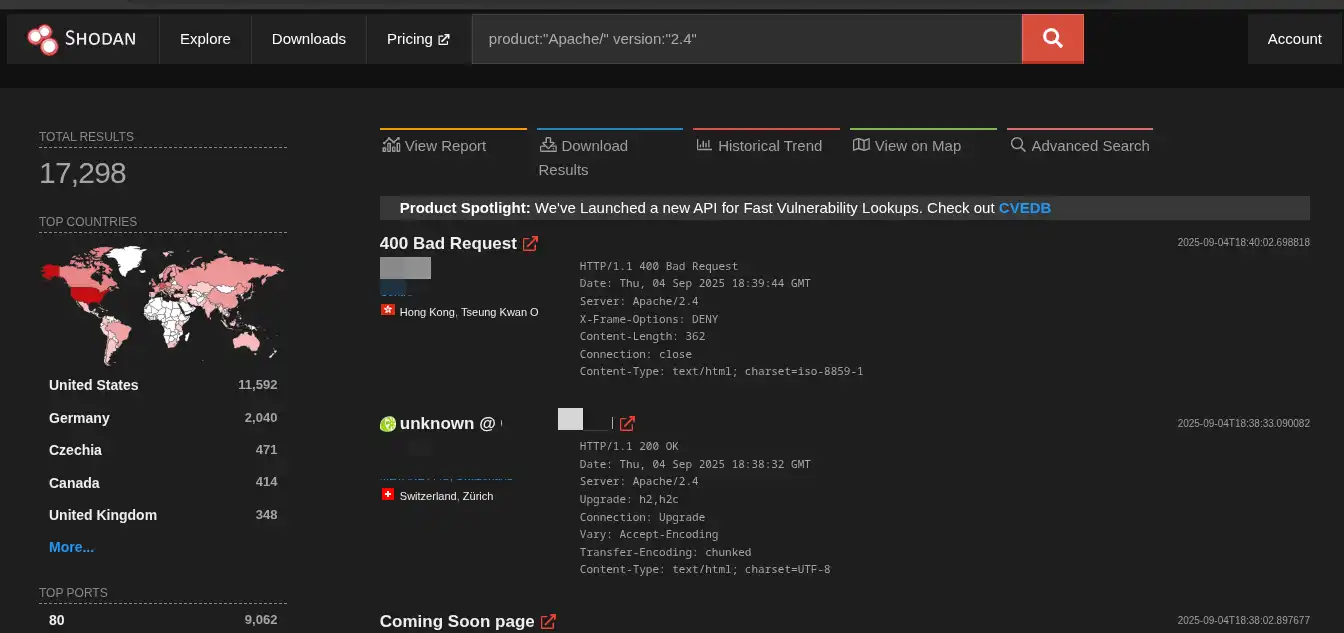Follow the CVEDB link in Product Spotlight
Screen dimensions: 1344x633
[x=1024, y=208]
